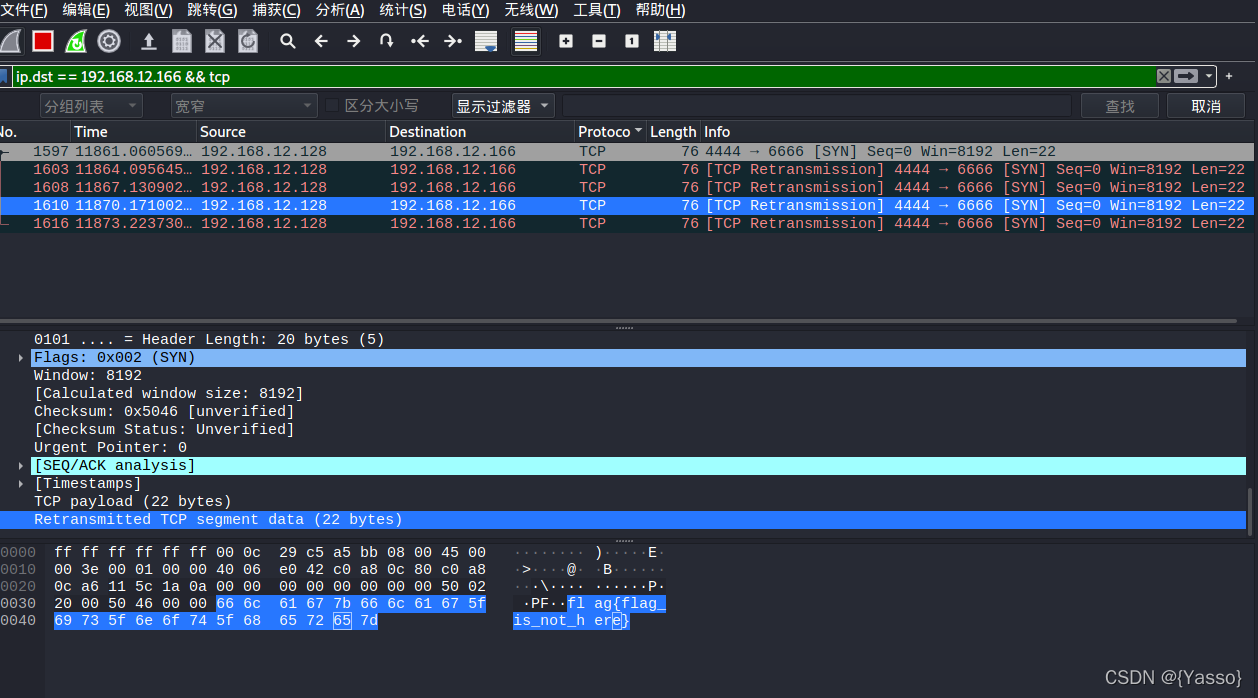
Task: Open display filter bookmark icon
Action: coord(5,76)
